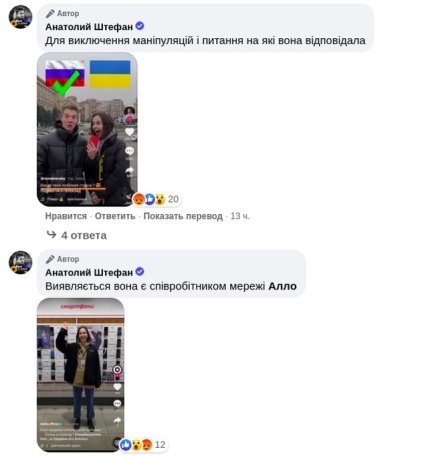Image resolution: width=428 pixels, height=456 pixels.
Task: Click comment bubble icon on second TikTok screenshot
Action: point(117,404)
